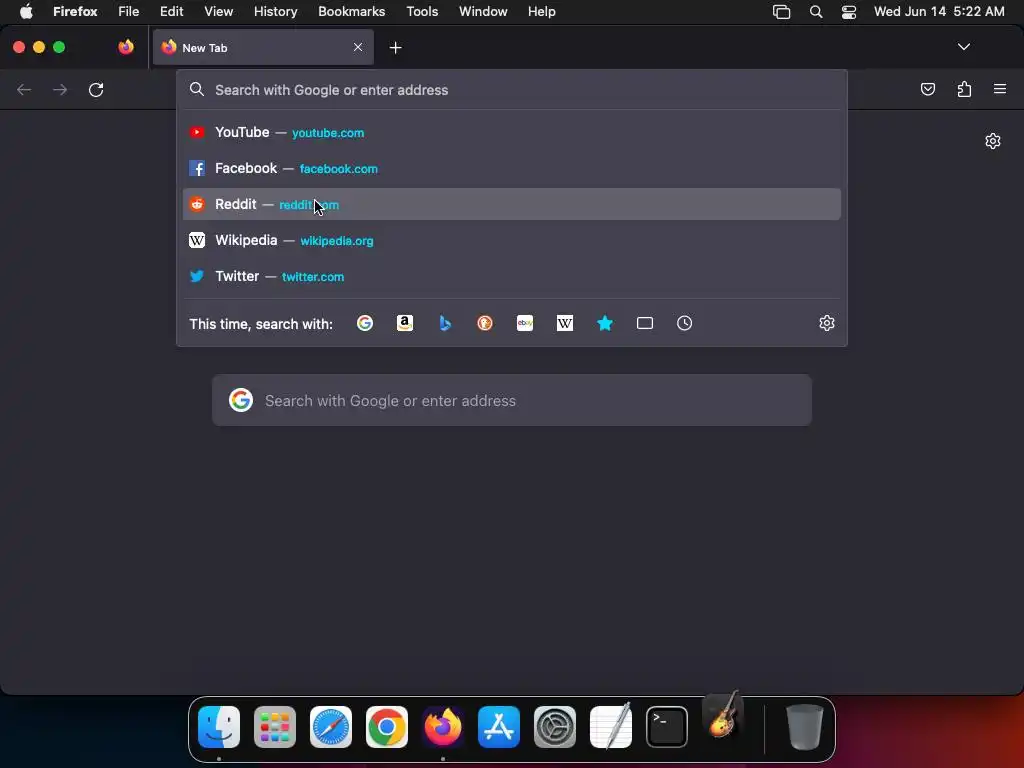Screen dimensions: 1024x768
Task: Open Firefox View pinned icon
Action: 126,47
